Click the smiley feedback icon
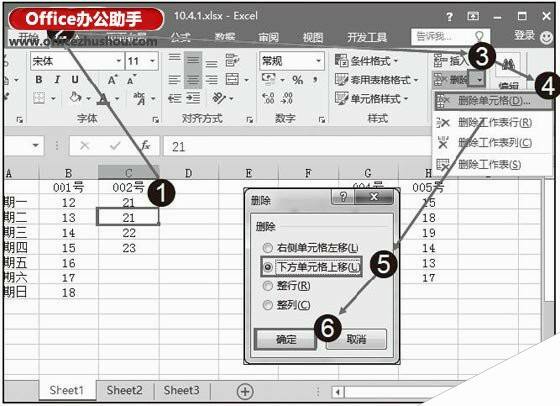 click(547, 37)
